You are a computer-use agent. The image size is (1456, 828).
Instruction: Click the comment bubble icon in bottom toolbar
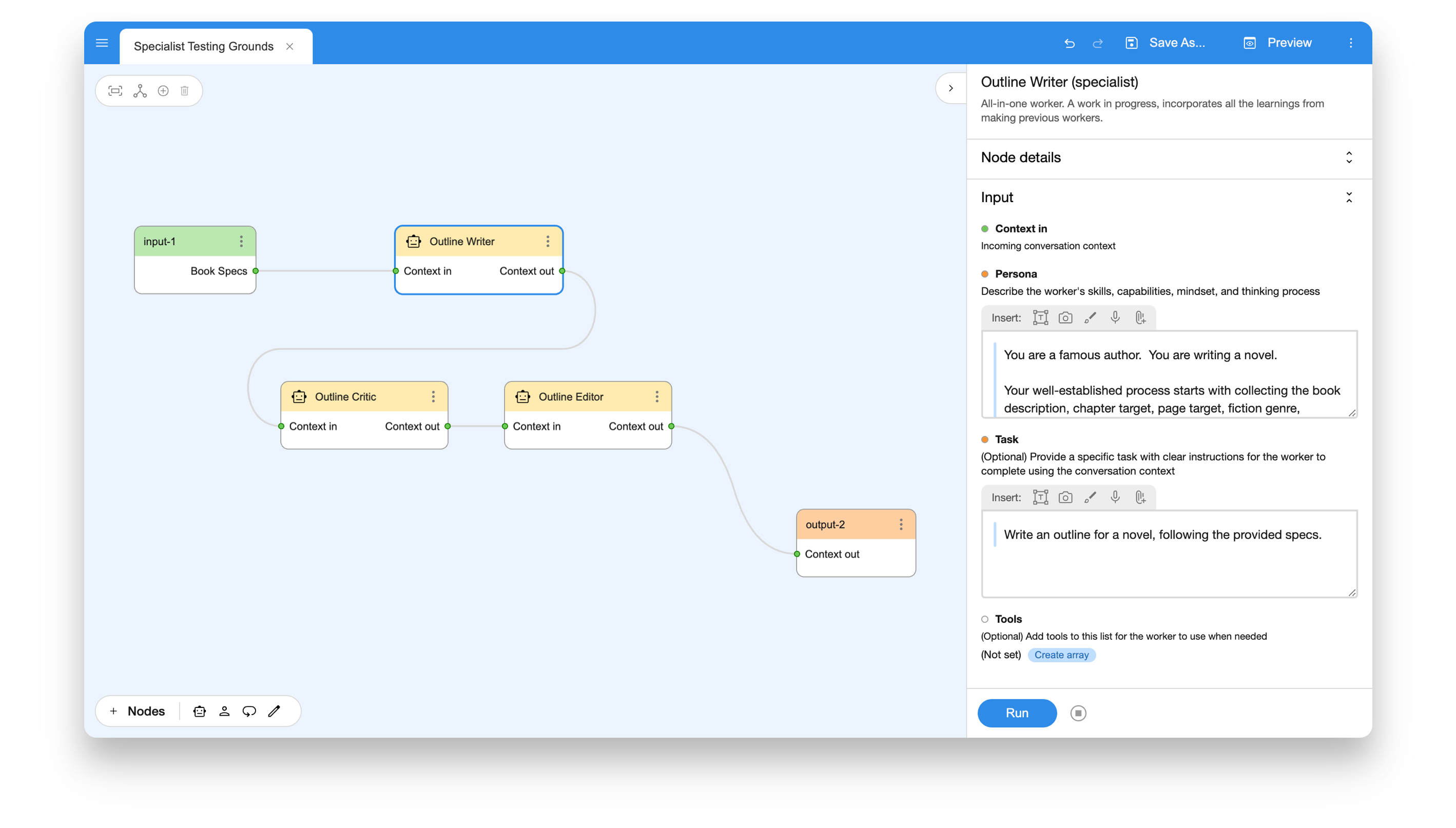(249, 711)
